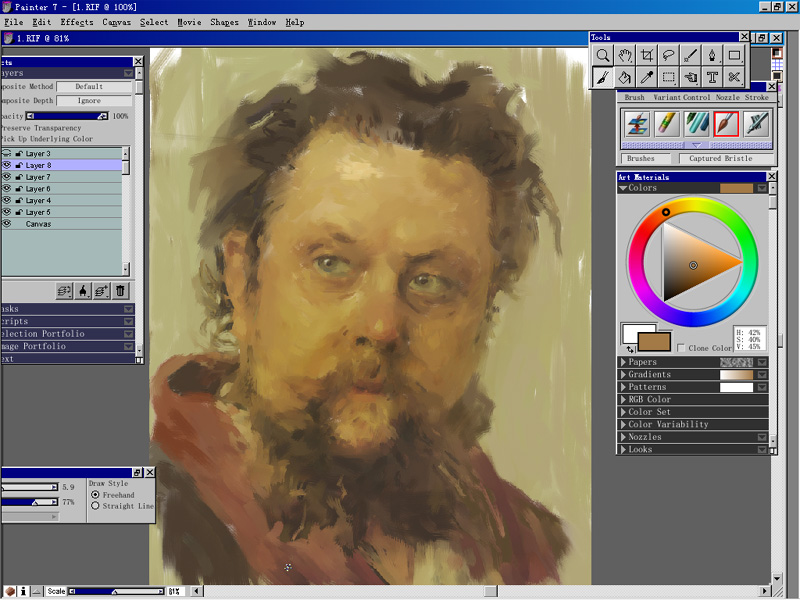Expand the Nozzles section
This screenshot has height=600, width=800.
pyautogui.click(x=623, y=437)
